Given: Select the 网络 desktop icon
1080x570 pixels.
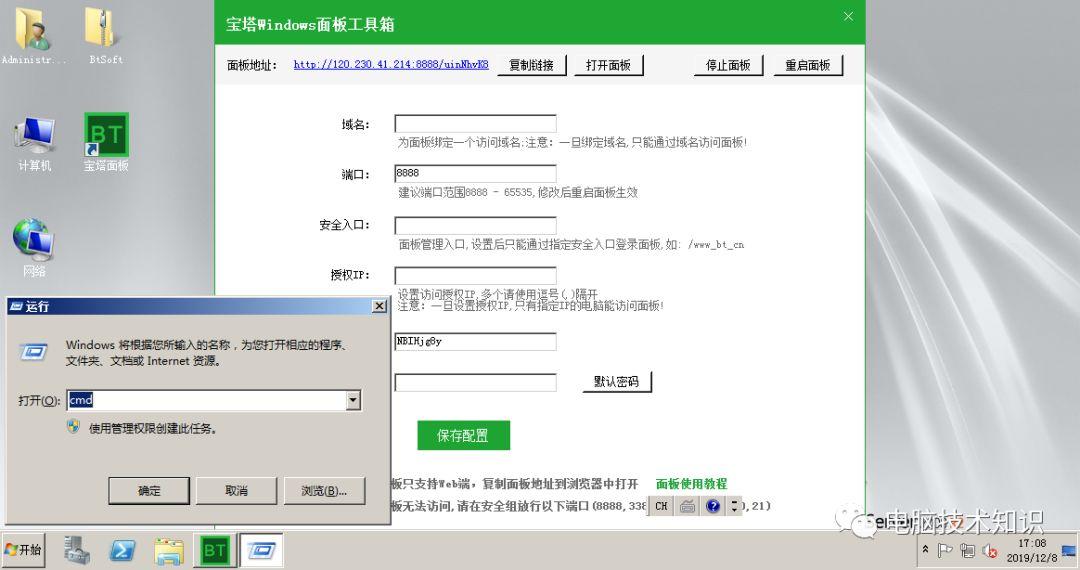Looking at the screenshot, I should click(x=33, y=248).
